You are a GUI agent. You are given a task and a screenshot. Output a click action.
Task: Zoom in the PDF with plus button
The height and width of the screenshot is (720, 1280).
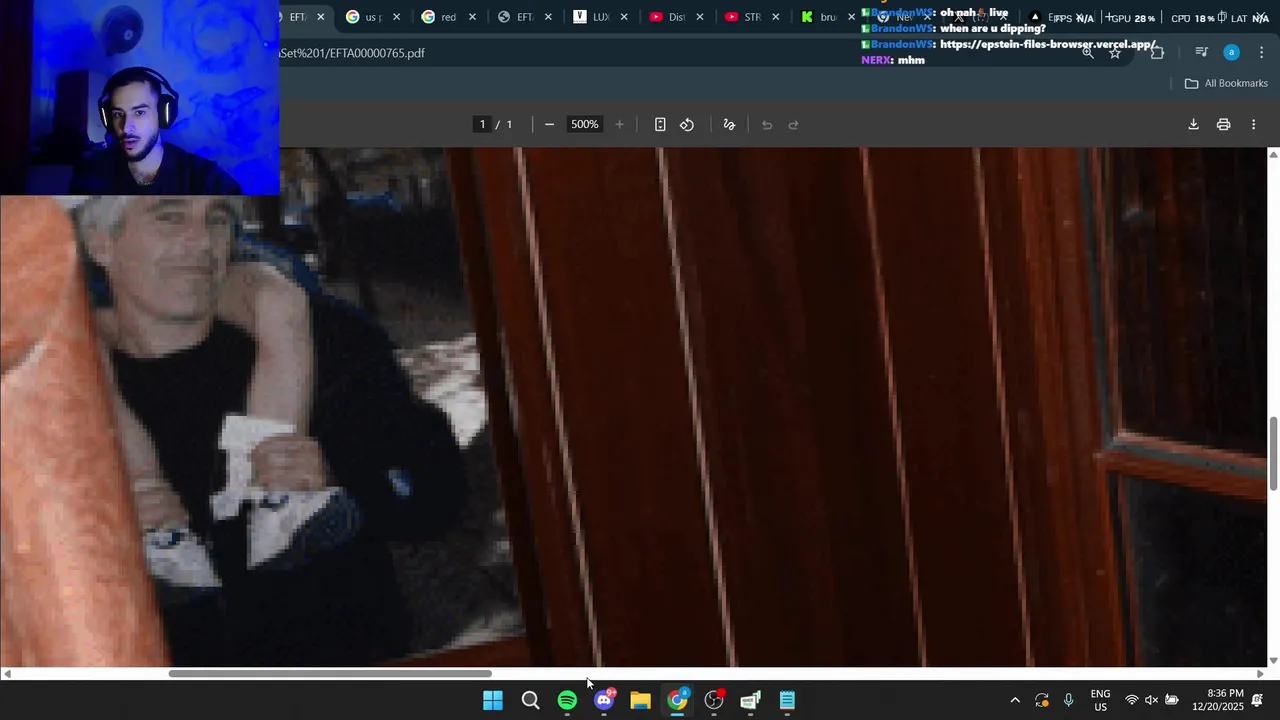[619, 124]
